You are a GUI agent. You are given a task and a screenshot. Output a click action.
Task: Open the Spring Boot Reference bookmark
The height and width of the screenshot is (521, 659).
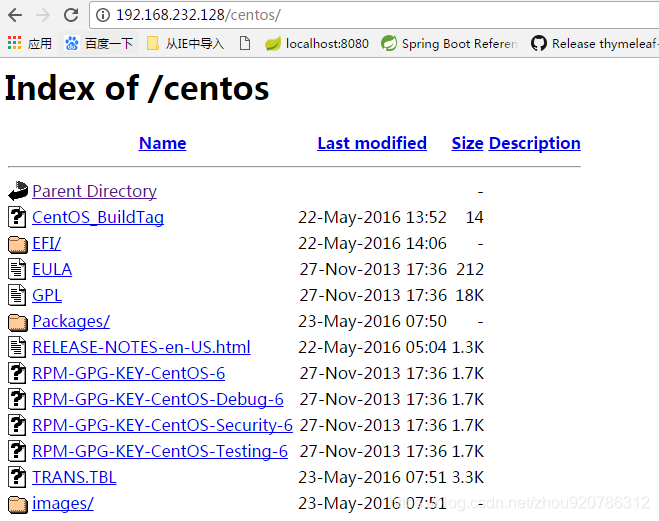pyautogui.click(x=449, y=43)
